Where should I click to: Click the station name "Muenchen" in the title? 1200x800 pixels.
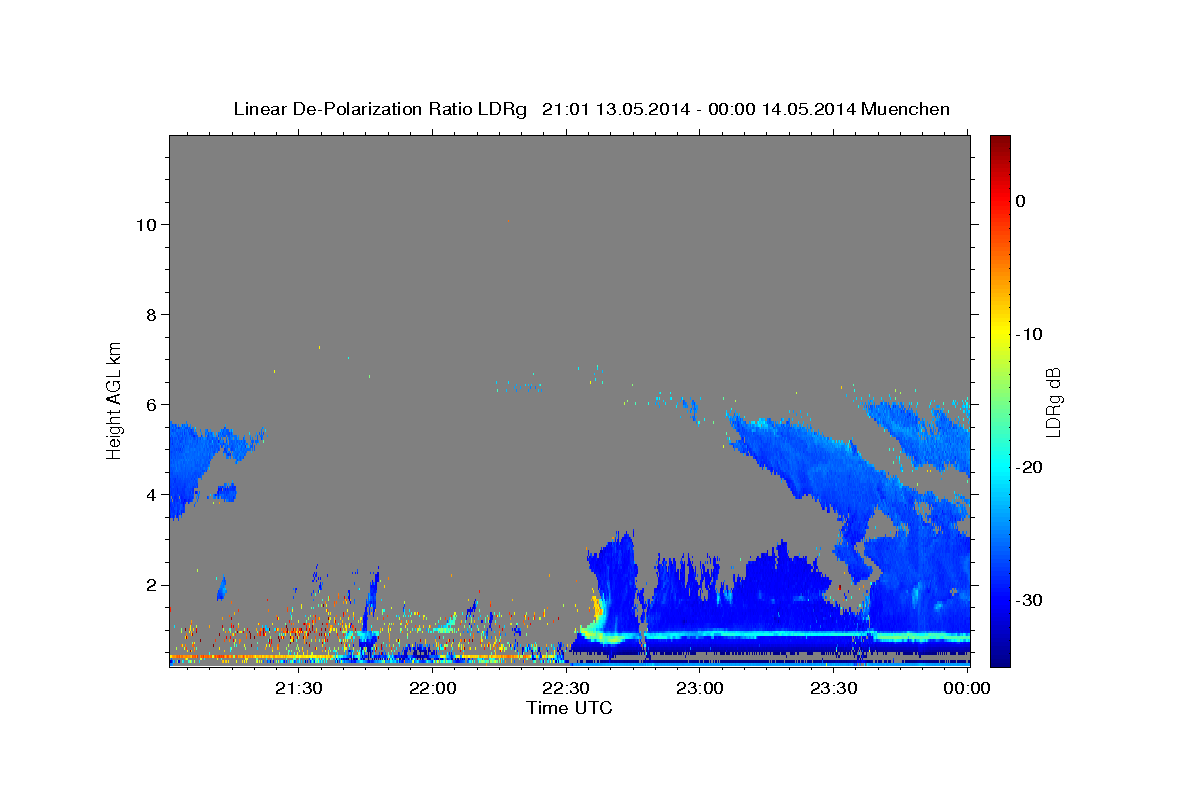pyautogui.click(x=905, y=109)
